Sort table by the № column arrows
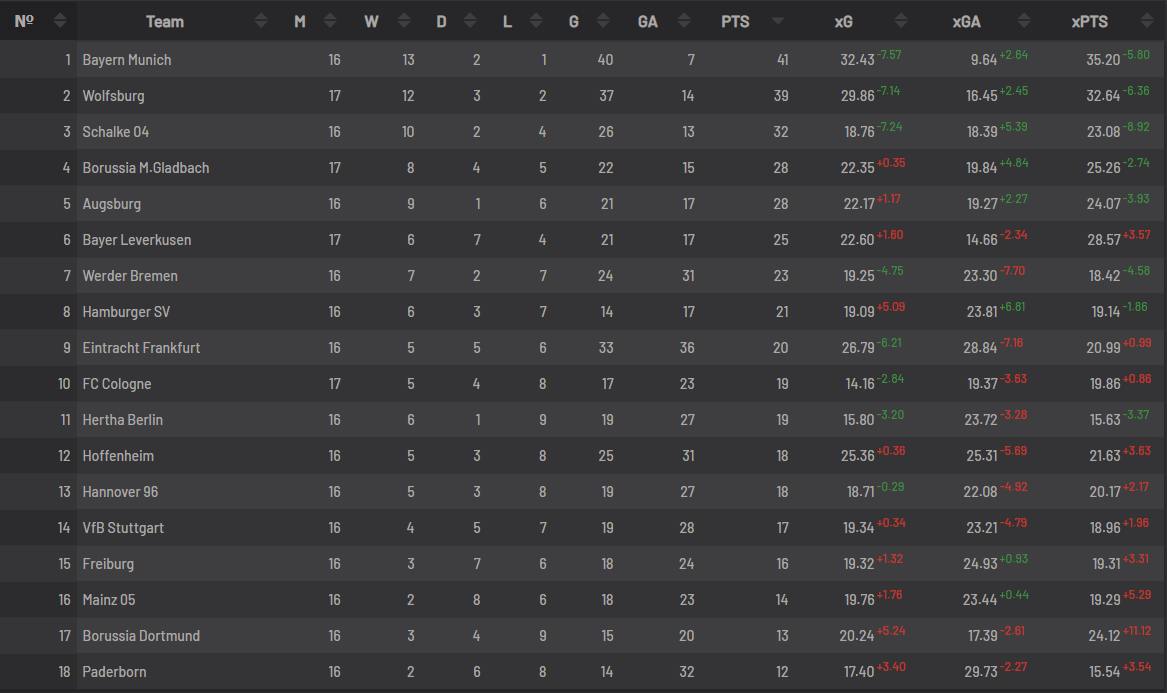Viewport: 1167px width, 693px height. [60, 21]
